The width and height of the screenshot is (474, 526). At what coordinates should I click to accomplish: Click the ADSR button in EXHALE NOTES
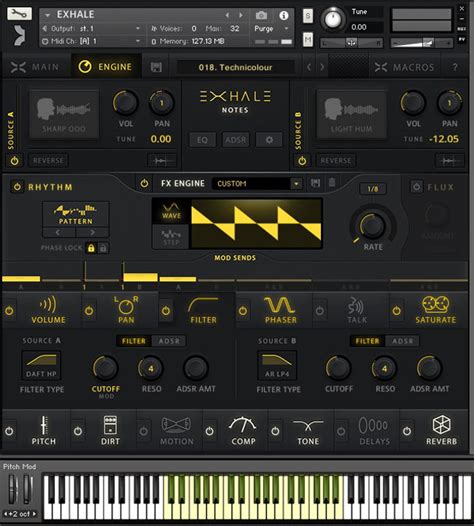[x=235, y=140]
